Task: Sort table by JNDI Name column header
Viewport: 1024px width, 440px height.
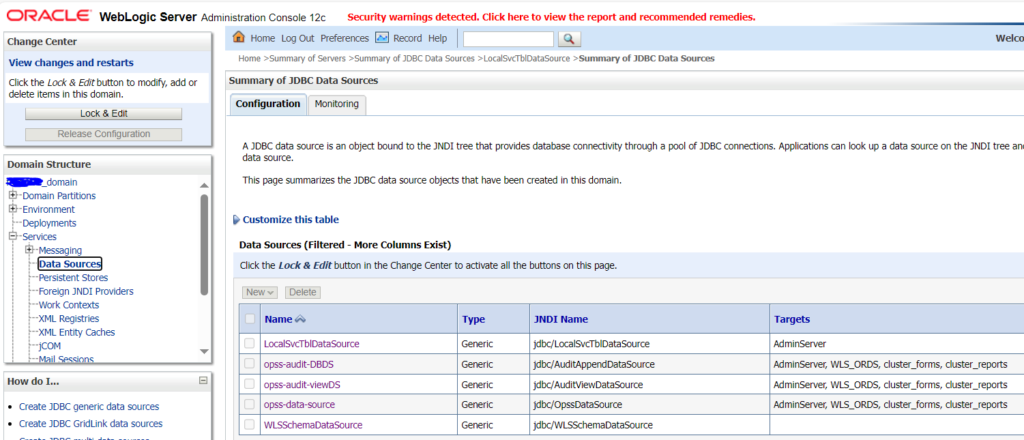Action: [x=560, y=319]
